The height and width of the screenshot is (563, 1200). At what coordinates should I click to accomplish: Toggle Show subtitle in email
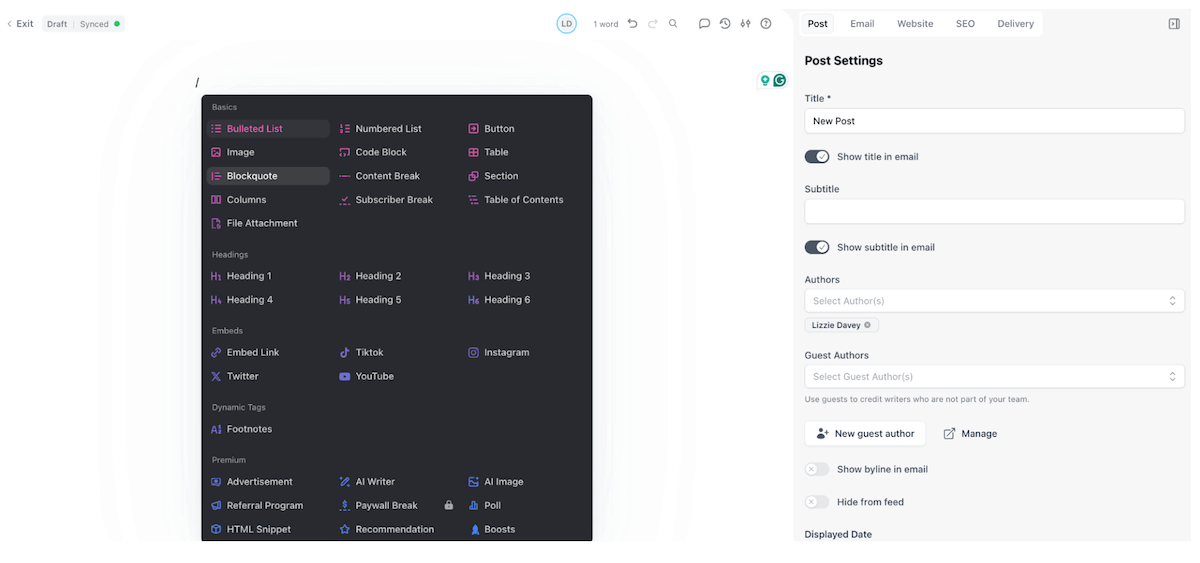pyautogui.click(x=817, y=247)
